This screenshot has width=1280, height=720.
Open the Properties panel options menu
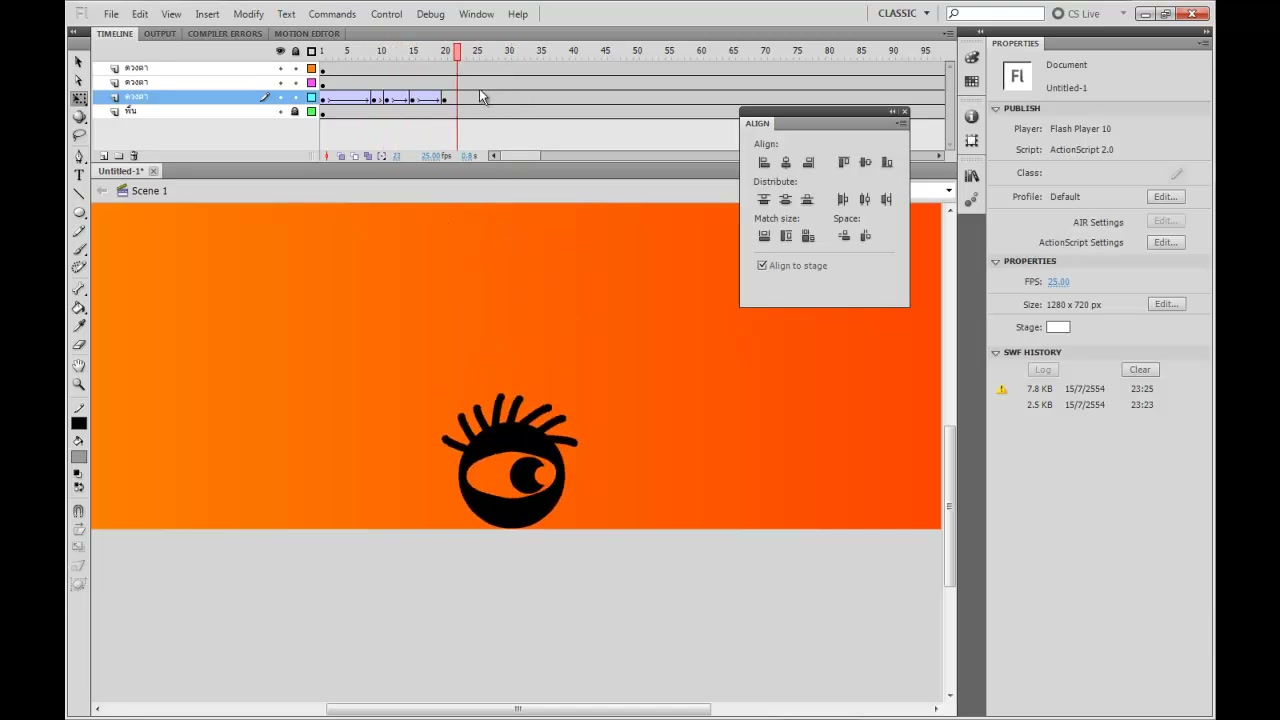tap(1204, 43)
